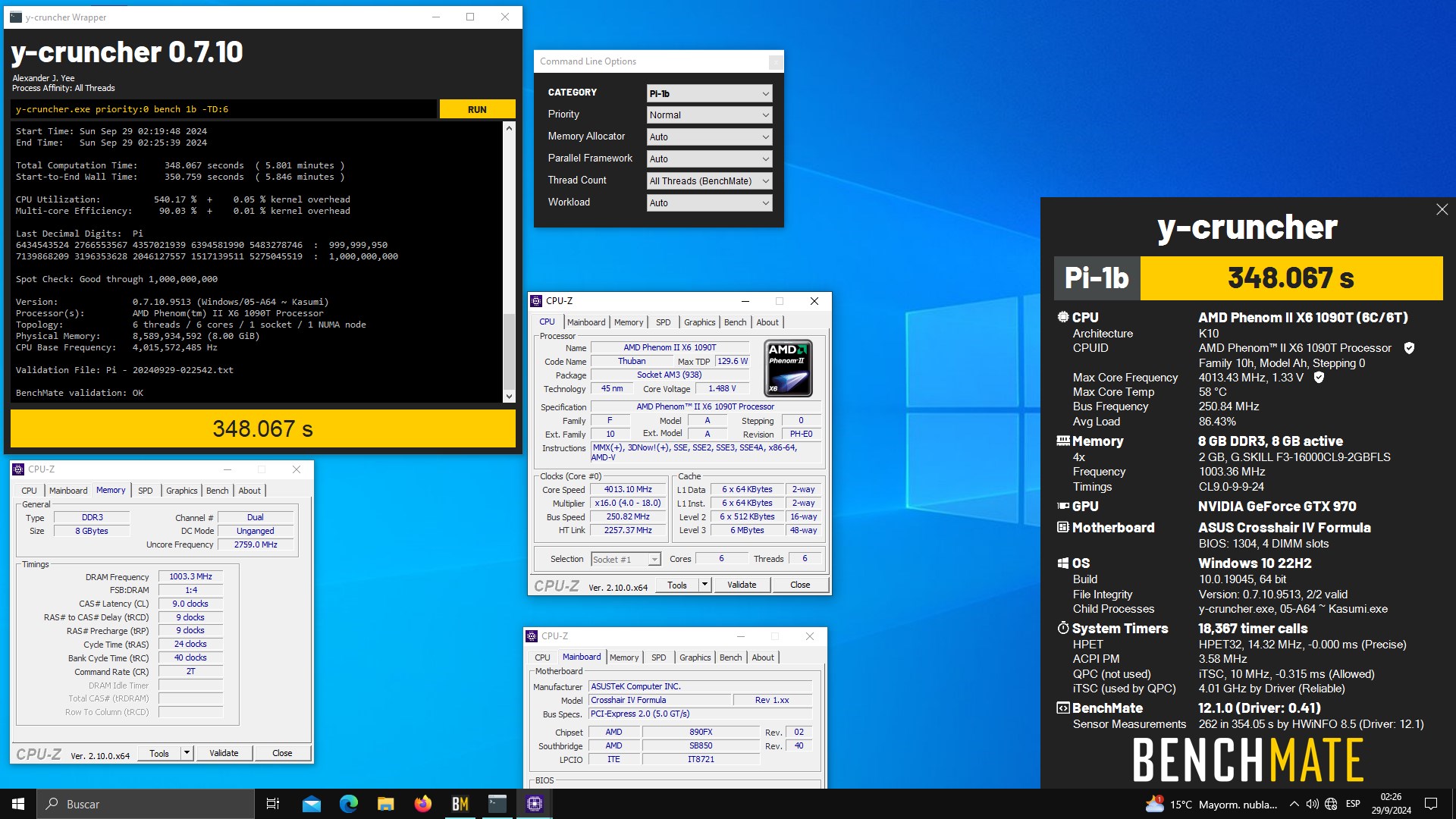Click the GPU section icon in BenchMate
Image resolution: width=1456 pixels, height=819 pixels.
[x=1062, y=506]
